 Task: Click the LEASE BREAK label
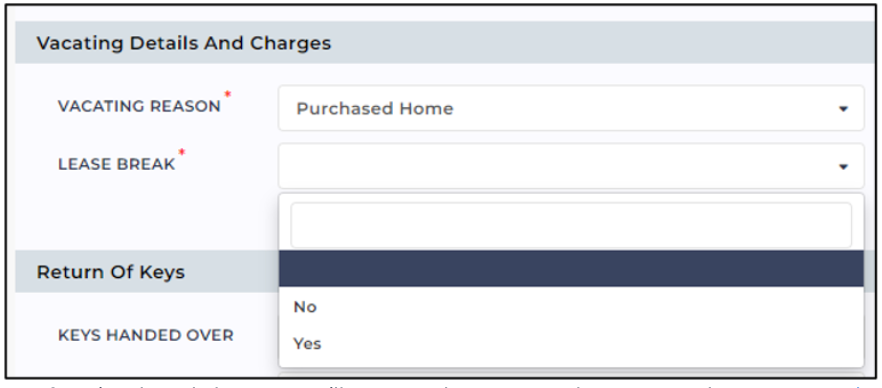coord(116,164)
